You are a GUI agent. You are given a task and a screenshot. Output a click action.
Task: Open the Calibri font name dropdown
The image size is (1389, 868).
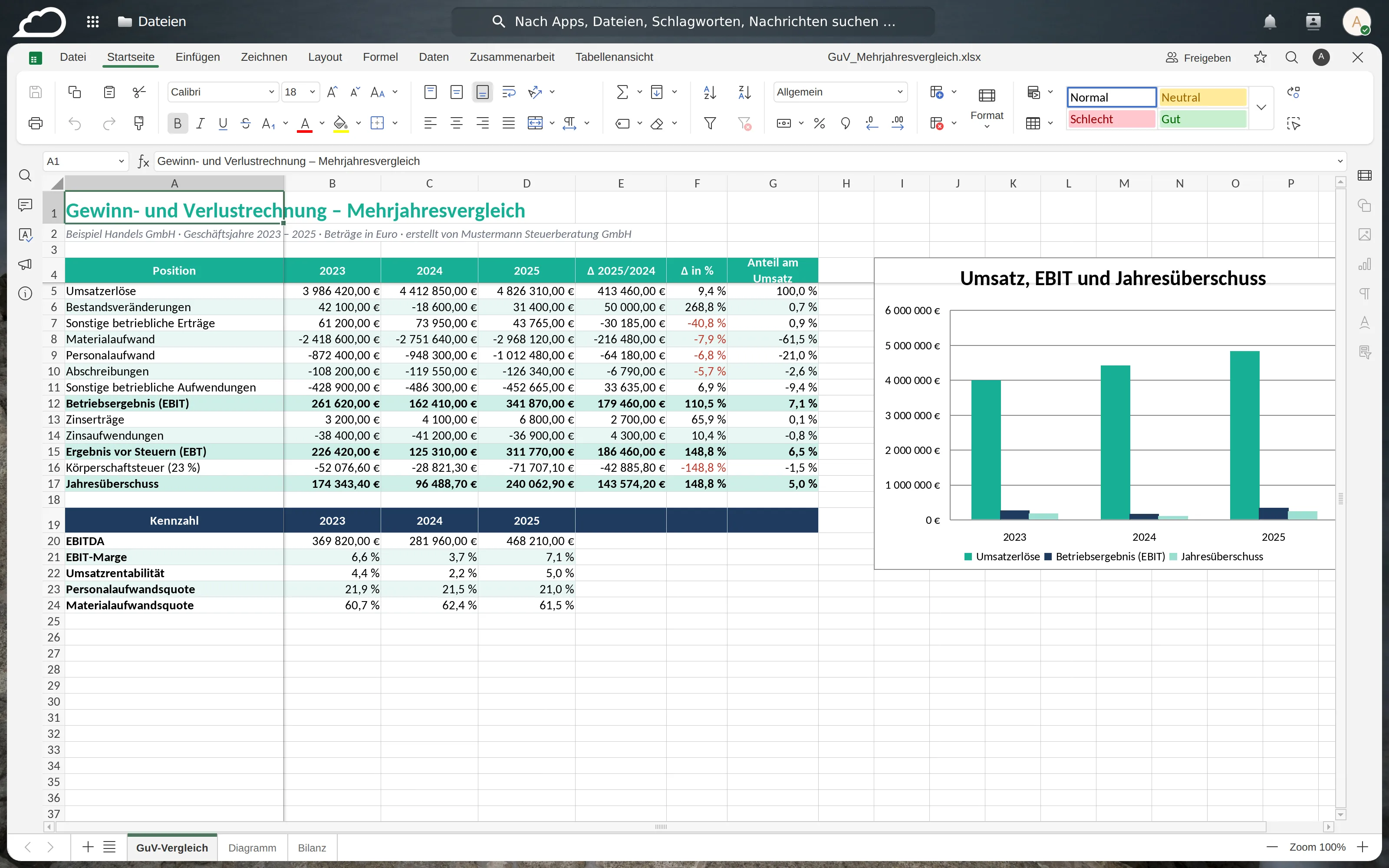(271, 92)
